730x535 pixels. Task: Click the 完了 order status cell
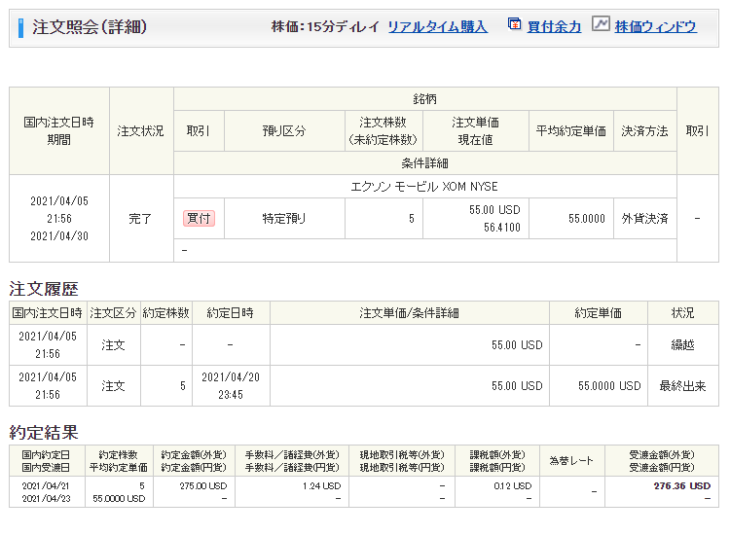[x=141, y=217]
